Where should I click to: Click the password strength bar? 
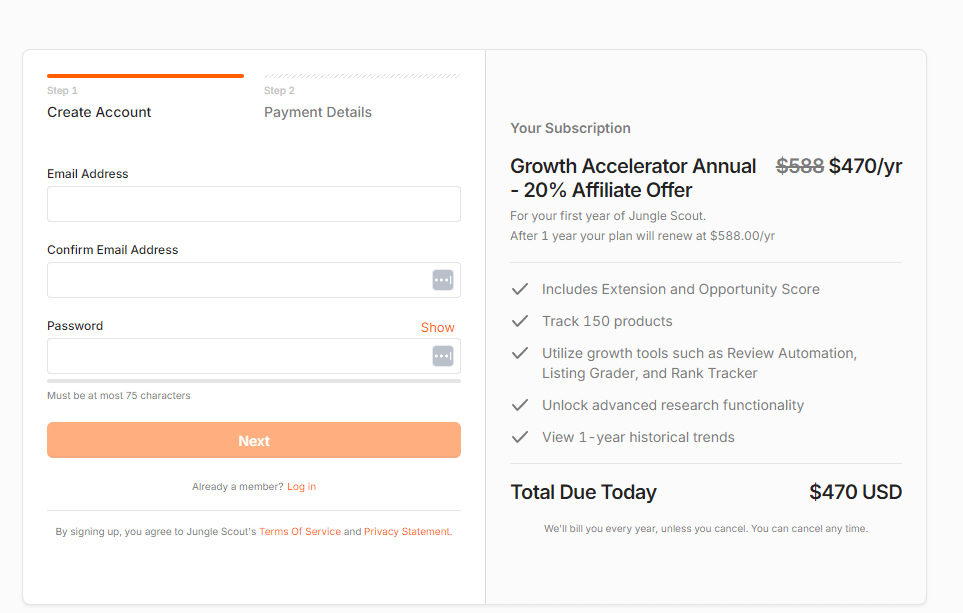[x=254, y=381]
